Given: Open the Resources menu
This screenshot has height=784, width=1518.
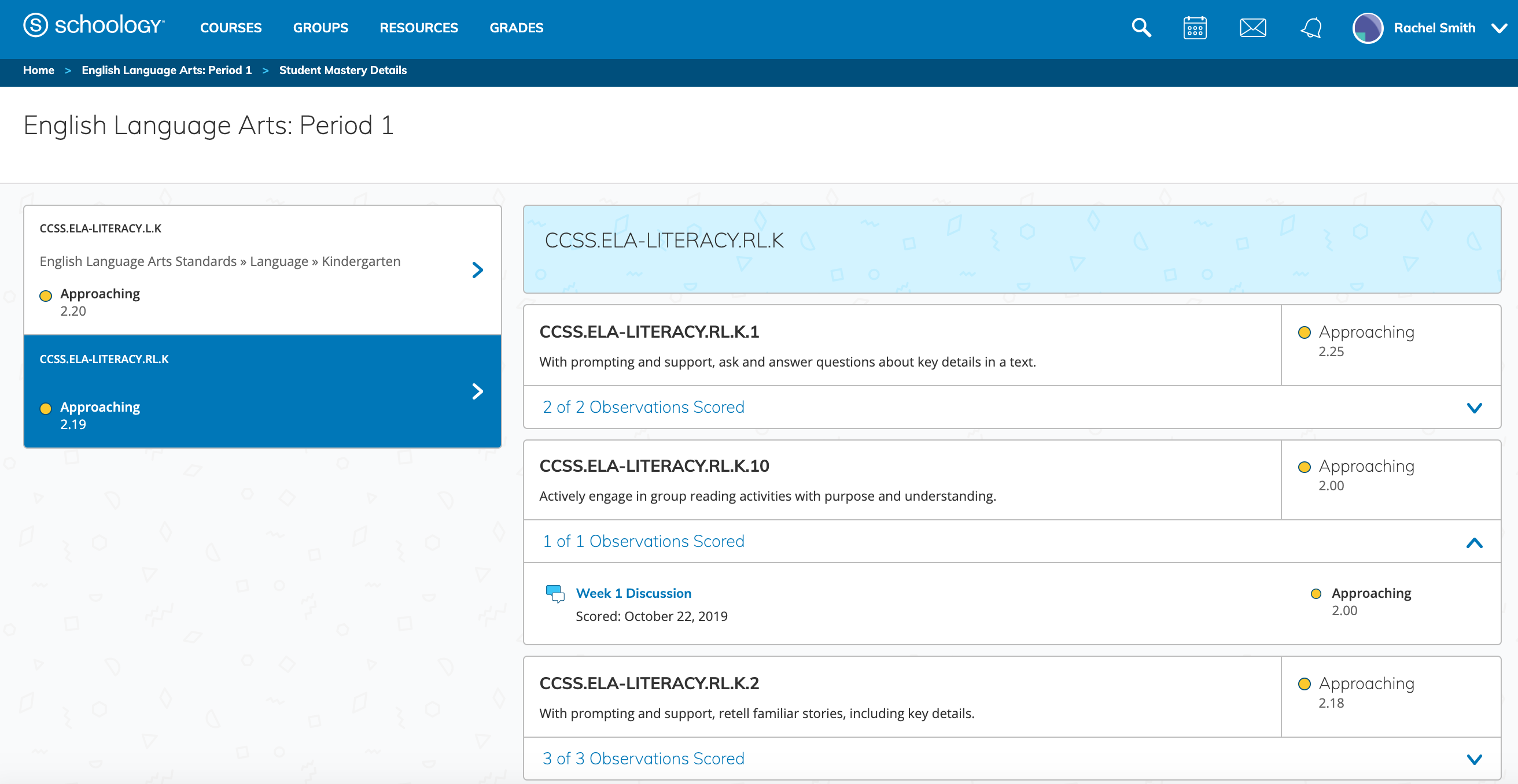Looking at the screenshot, I should [x=418, y=28].
